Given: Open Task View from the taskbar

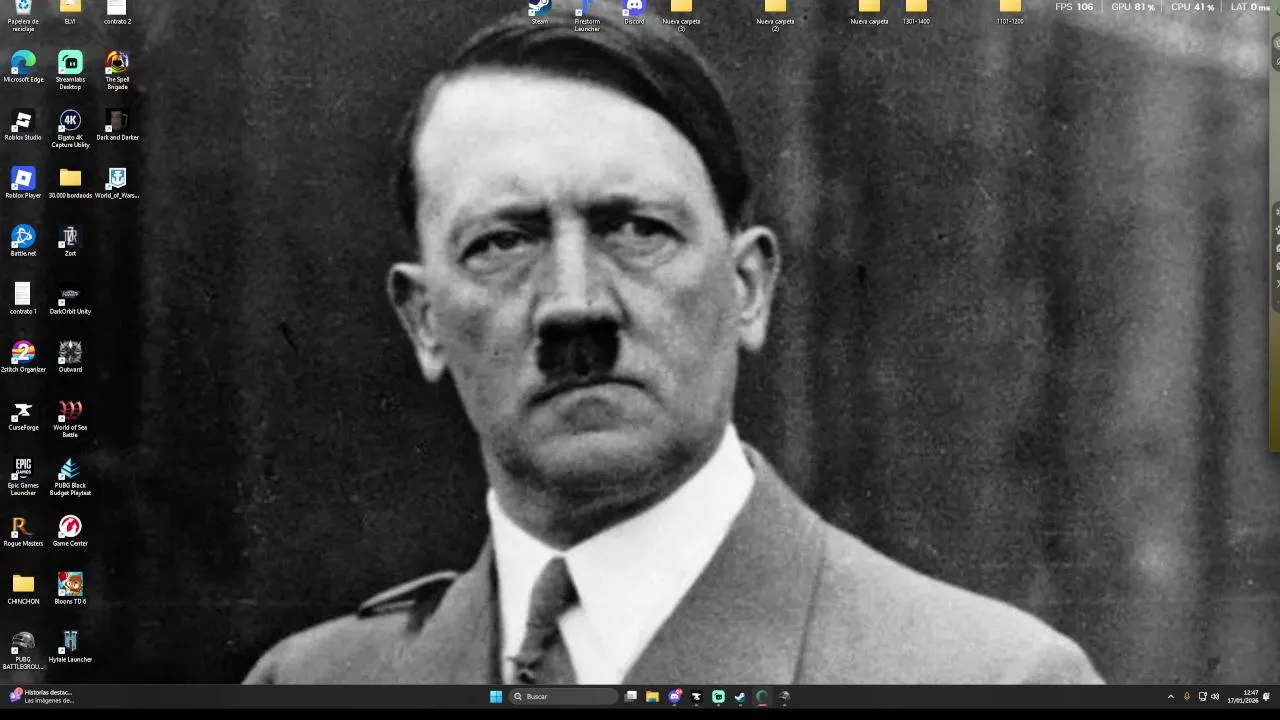Looking at the screenshot, I should click(631, 696).
